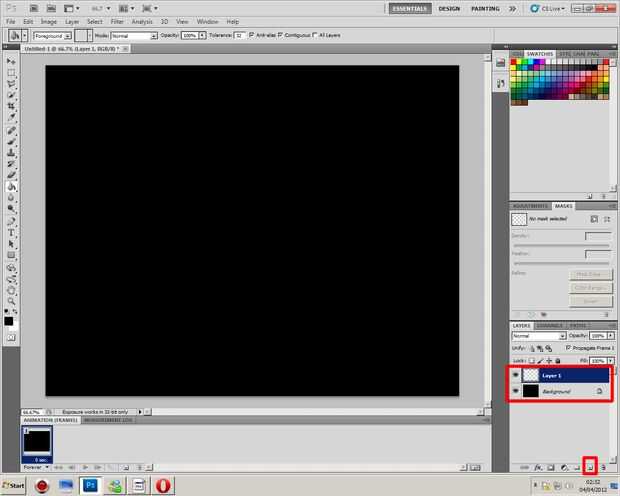This screenshot has width=620, height=496.
Task: Open the Foreground fill source dropdown
Action: click(52, 36)
